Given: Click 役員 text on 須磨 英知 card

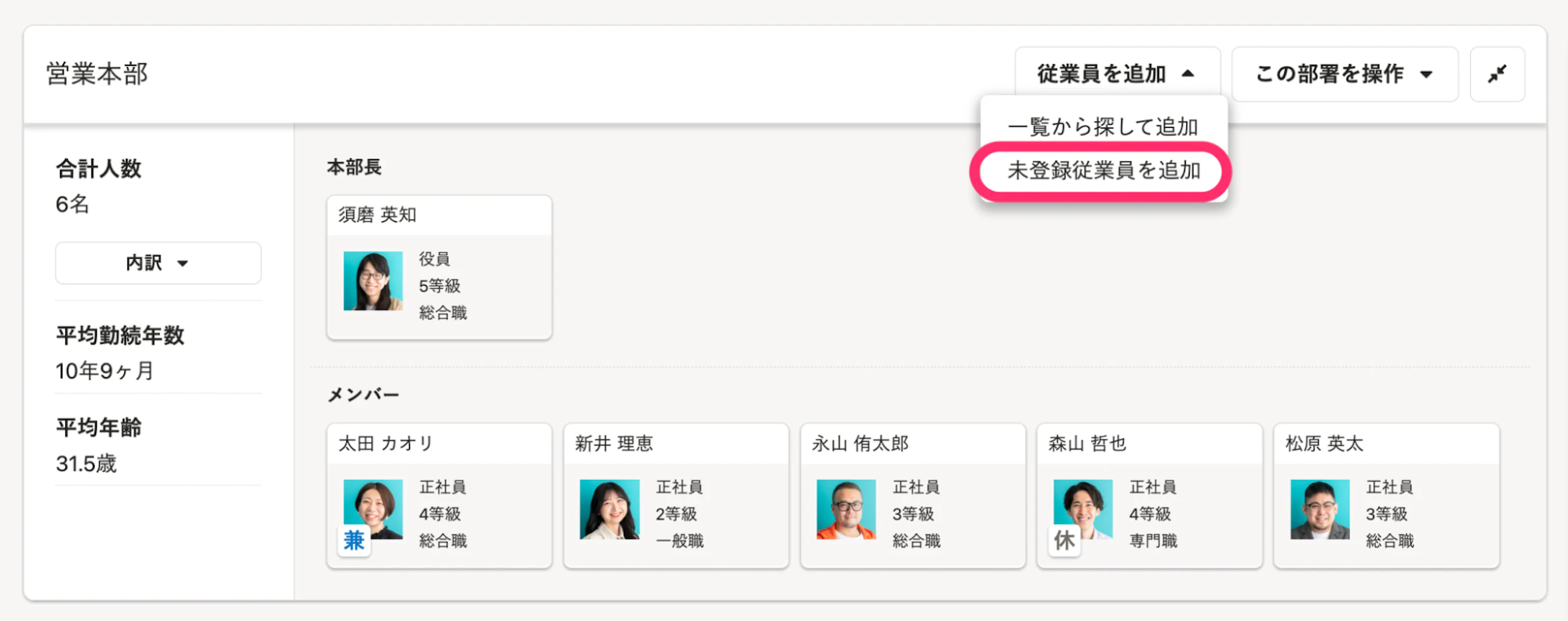Looking at the screenshot, I should pyautogui.click(x=434, y=259).
